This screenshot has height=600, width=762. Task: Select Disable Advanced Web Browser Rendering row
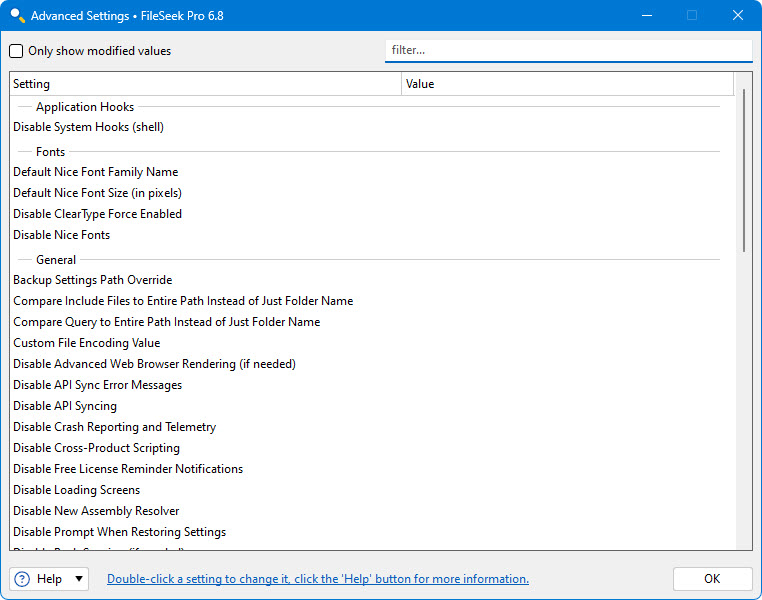tap(372, 364)
